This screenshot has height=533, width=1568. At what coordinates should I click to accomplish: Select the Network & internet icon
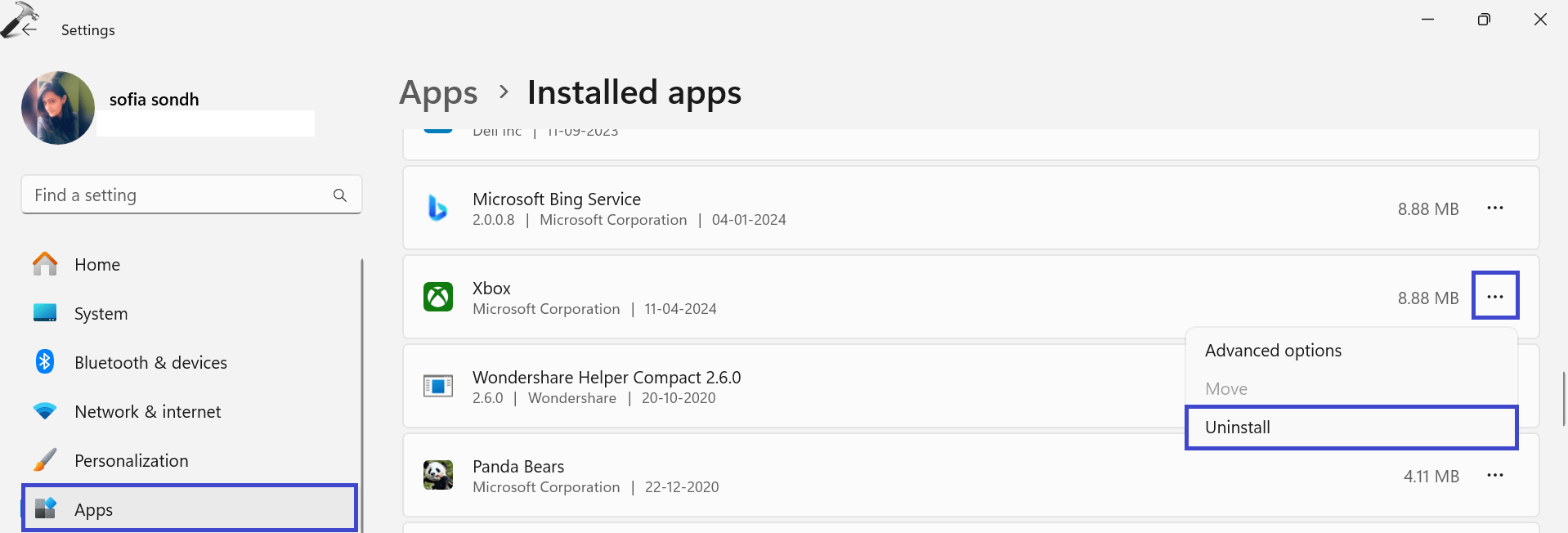click(44, 410)
